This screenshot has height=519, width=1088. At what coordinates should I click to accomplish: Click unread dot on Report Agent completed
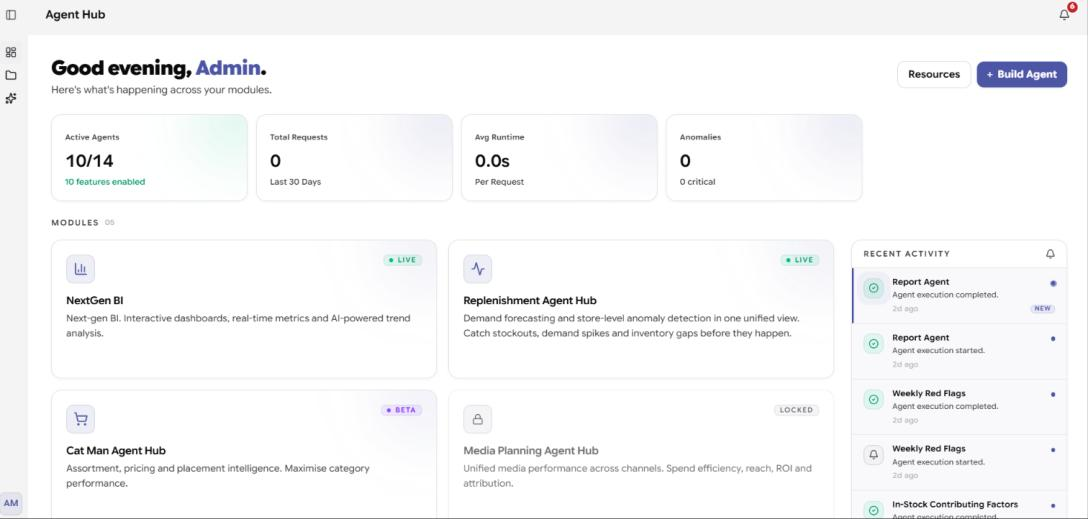(1053, 283)
